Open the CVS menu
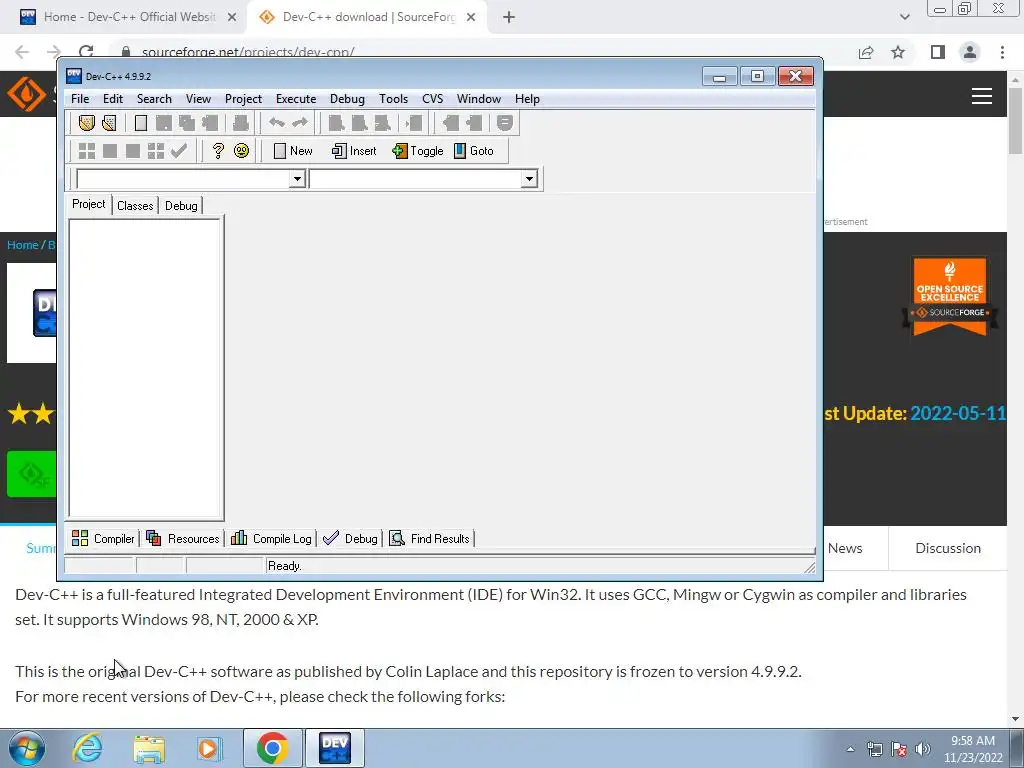Viewport: 1024px width, 768px height. click(432, 99)
